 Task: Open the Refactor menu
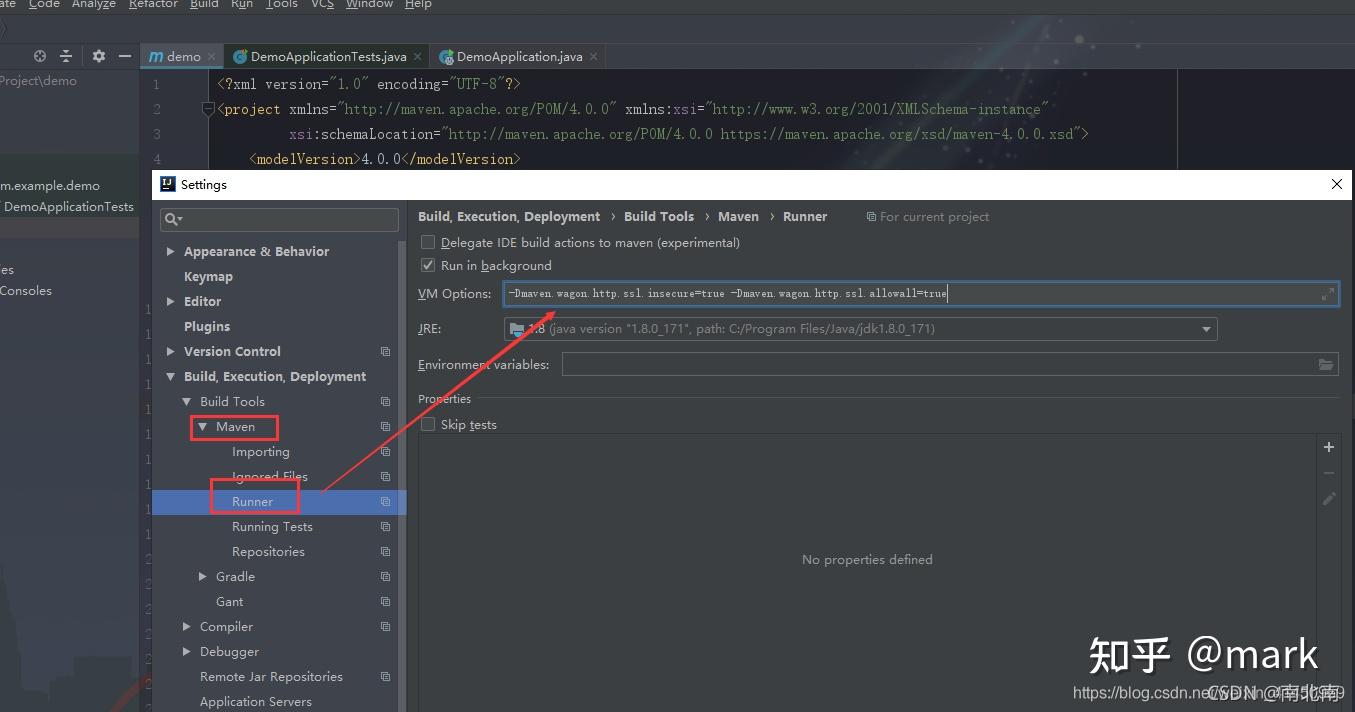coord(153,4)
